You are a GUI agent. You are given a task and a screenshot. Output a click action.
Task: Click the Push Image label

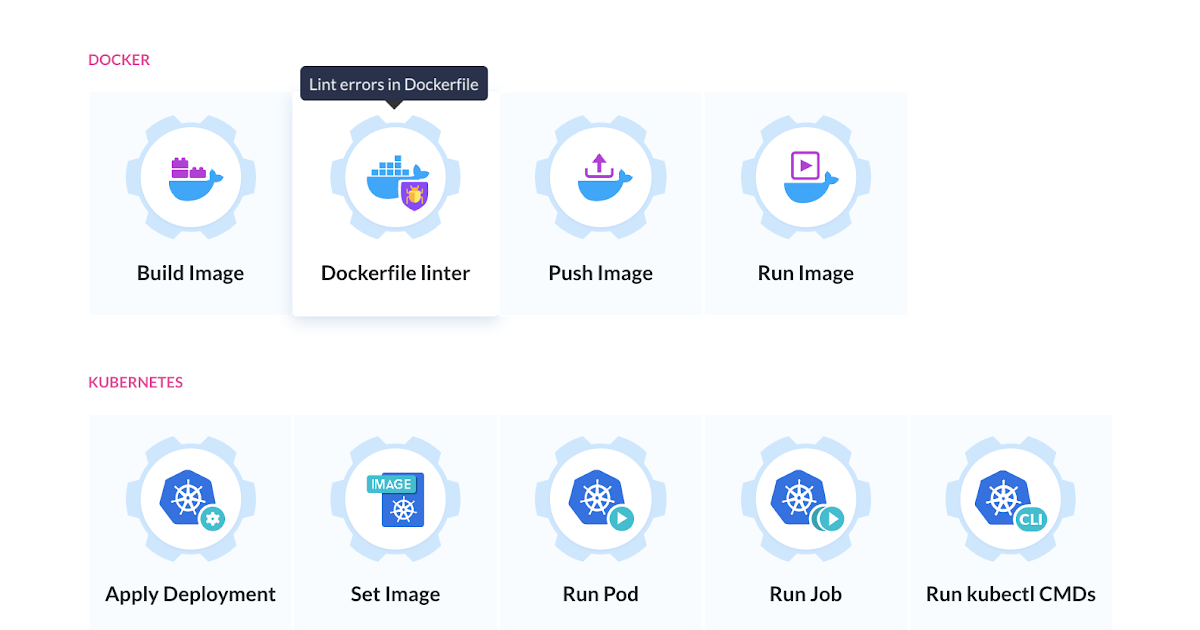click(600, 273)
